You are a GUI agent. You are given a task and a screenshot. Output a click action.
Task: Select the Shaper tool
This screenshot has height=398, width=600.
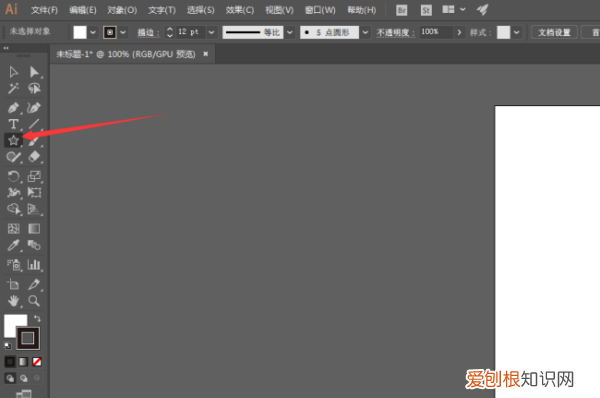pos(13,157)
